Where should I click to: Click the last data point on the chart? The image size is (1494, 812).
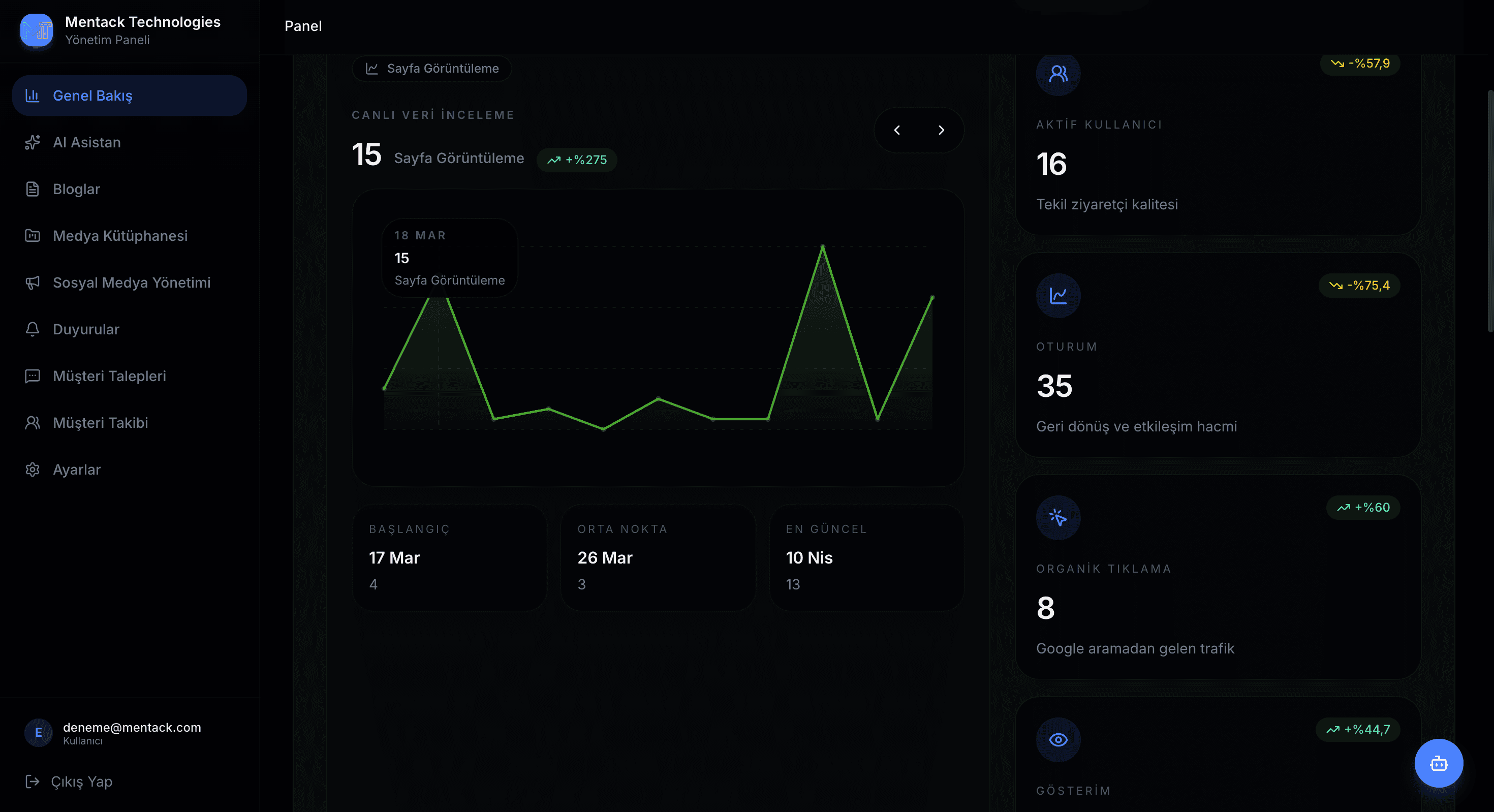[x=932, y=298]
